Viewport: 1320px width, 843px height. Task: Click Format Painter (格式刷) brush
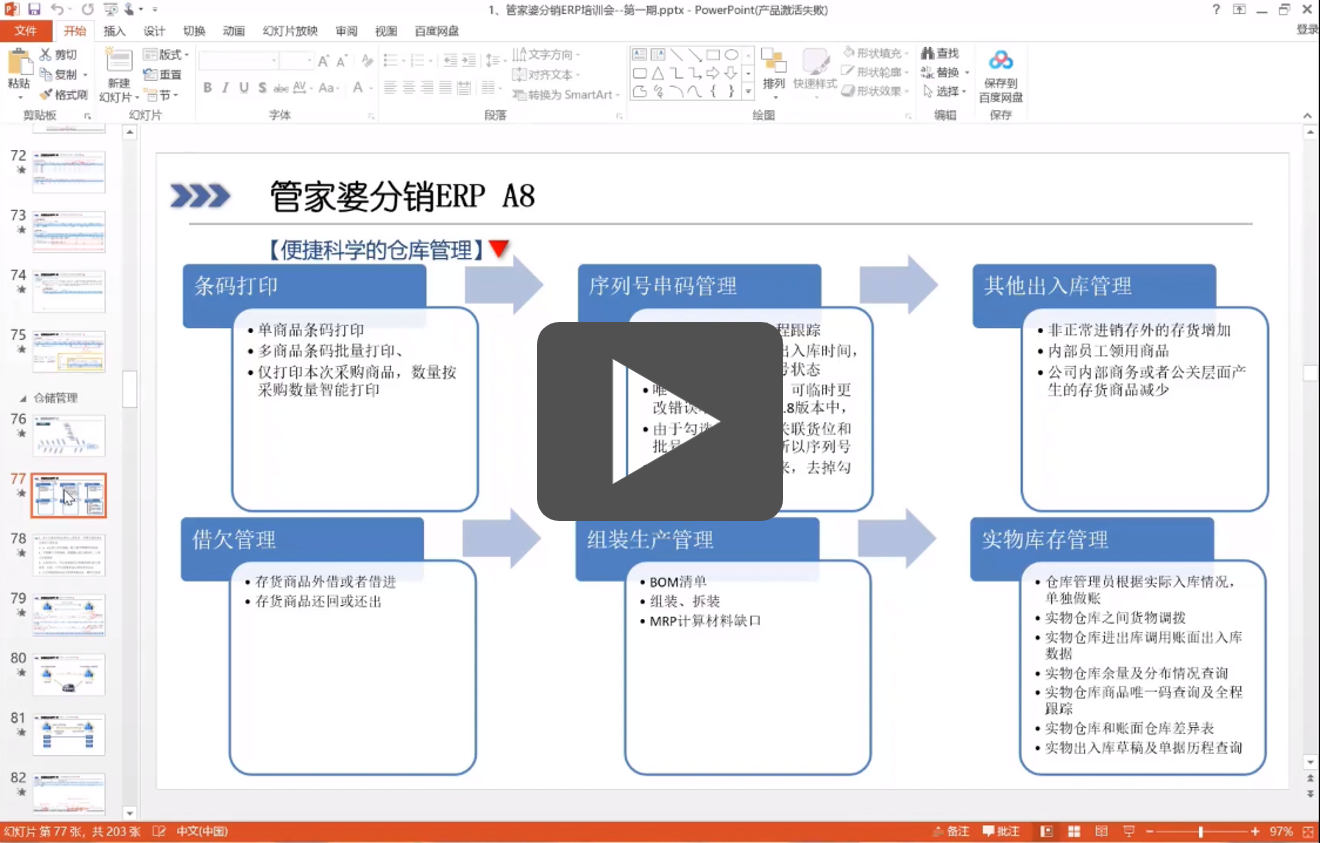(x=47, y=94)
